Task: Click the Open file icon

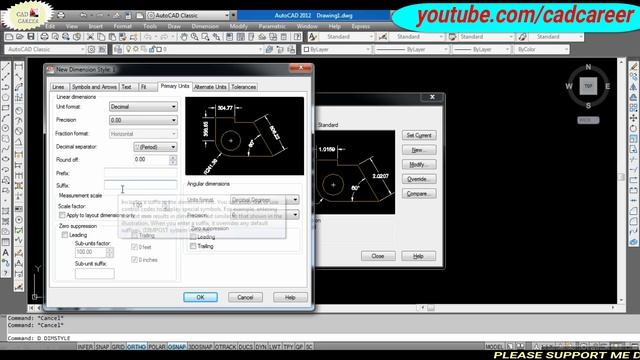Action: pos(20,37)
